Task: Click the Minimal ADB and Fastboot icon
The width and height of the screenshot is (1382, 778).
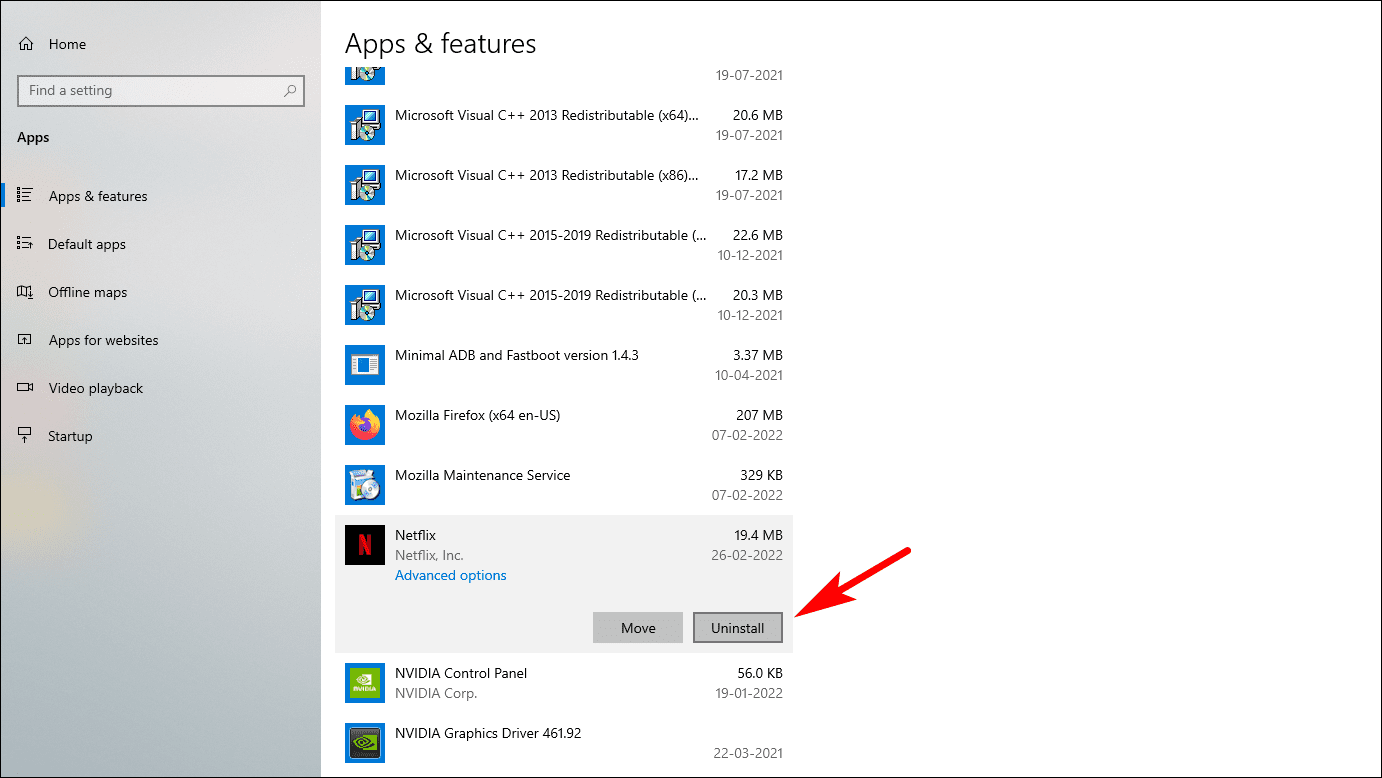Action: click(365, 365)
